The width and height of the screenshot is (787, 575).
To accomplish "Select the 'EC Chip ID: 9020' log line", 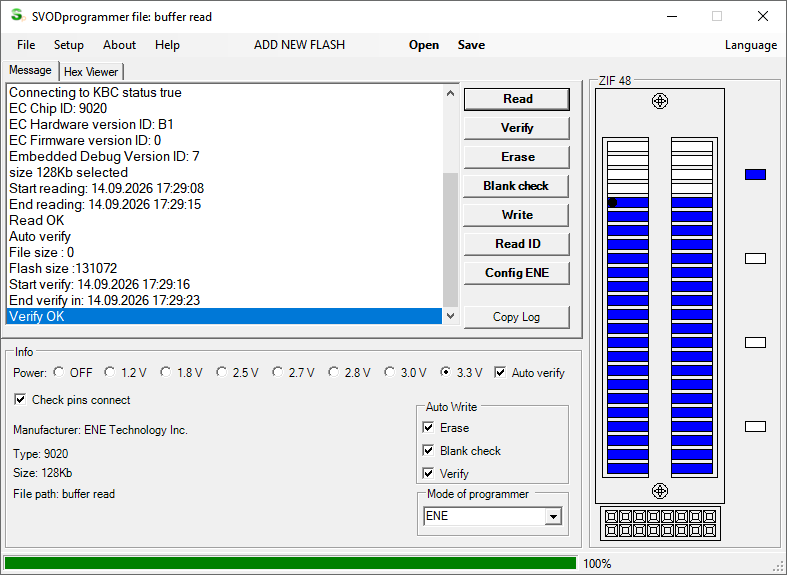I will 224,108.
